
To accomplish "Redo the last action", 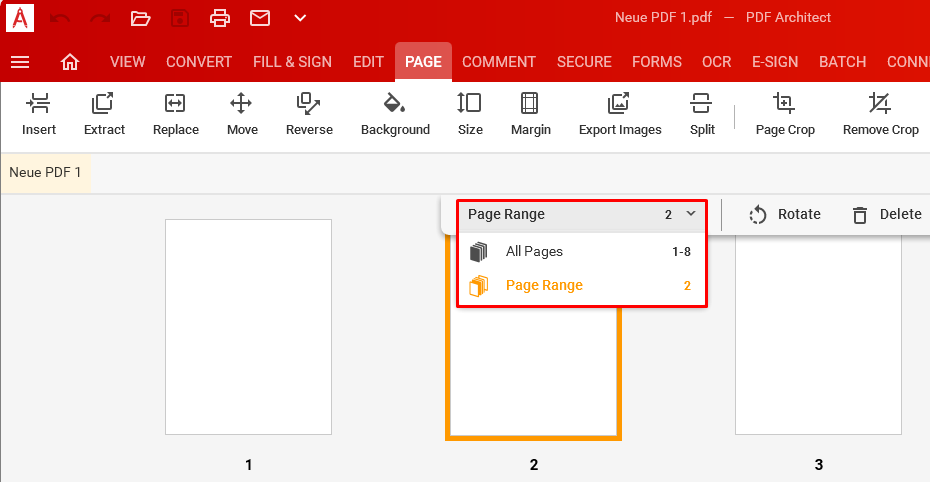I will (x=100, y=18).
